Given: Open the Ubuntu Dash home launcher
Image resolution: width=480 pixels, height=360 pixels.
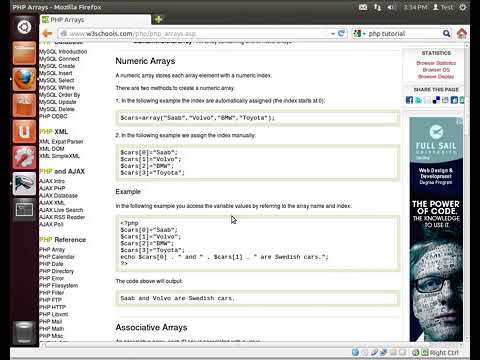Looking at the screenshot, I should 24,27.
